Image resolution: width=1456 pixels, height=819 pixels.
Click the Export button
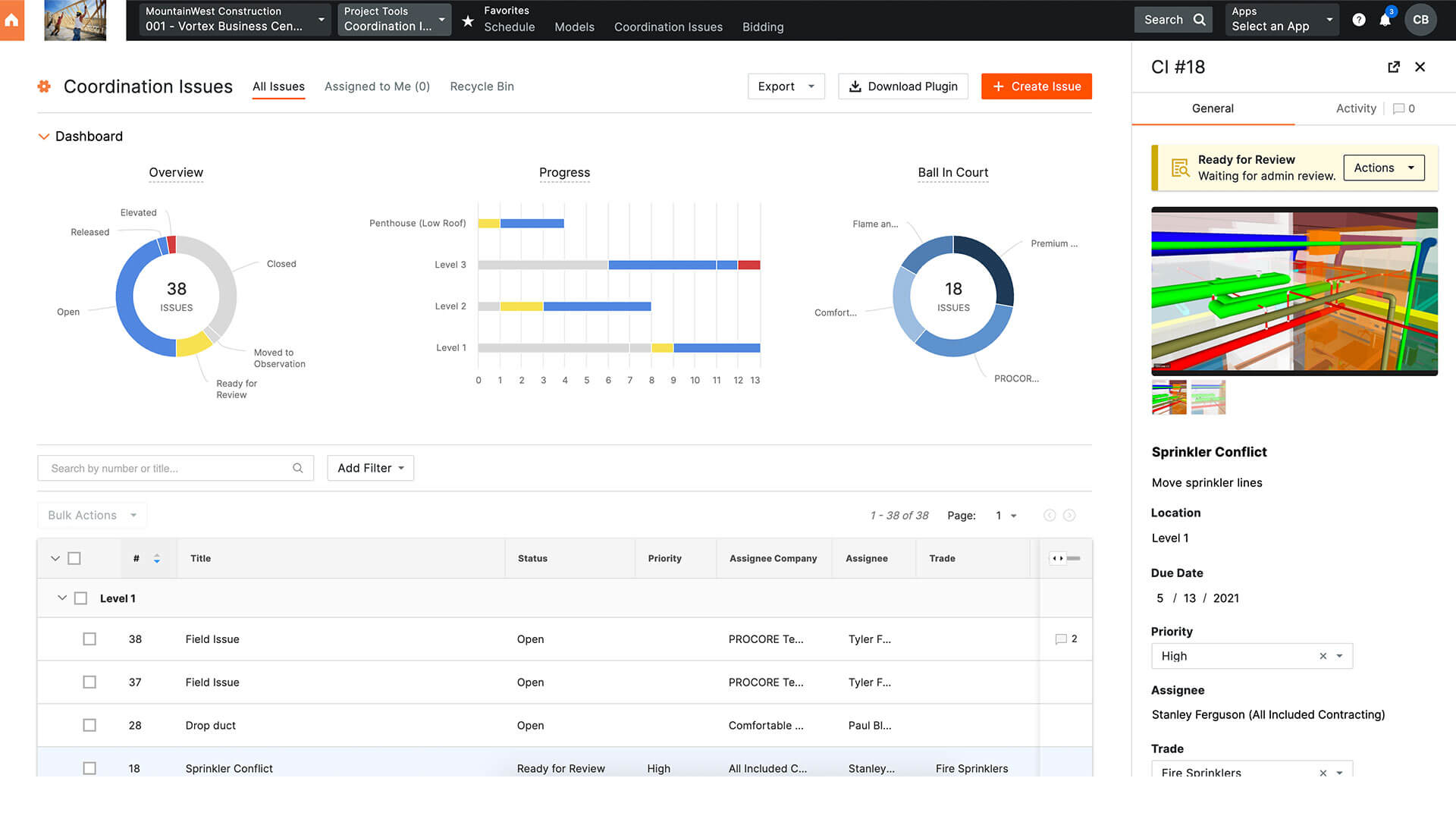[785, 86]
